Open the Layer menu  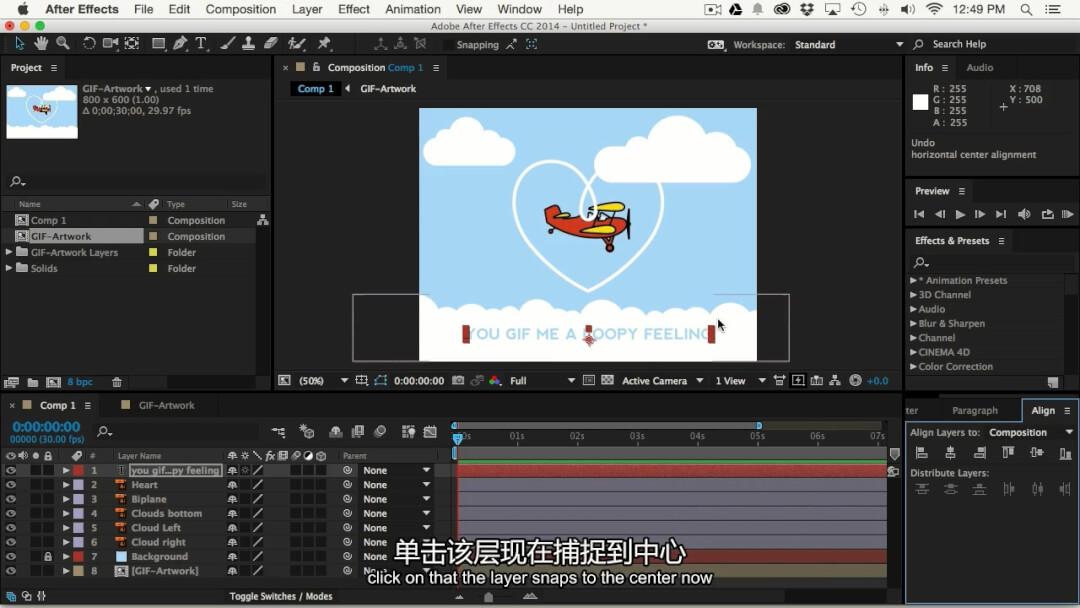click(x=307, y=9)
